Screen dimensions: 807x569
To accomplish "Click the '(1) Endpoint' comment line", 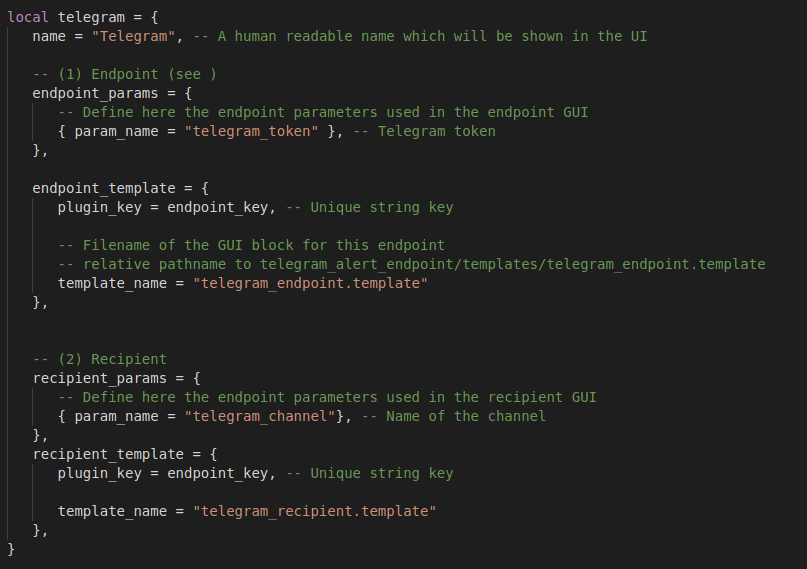I will tap(125, 75).
